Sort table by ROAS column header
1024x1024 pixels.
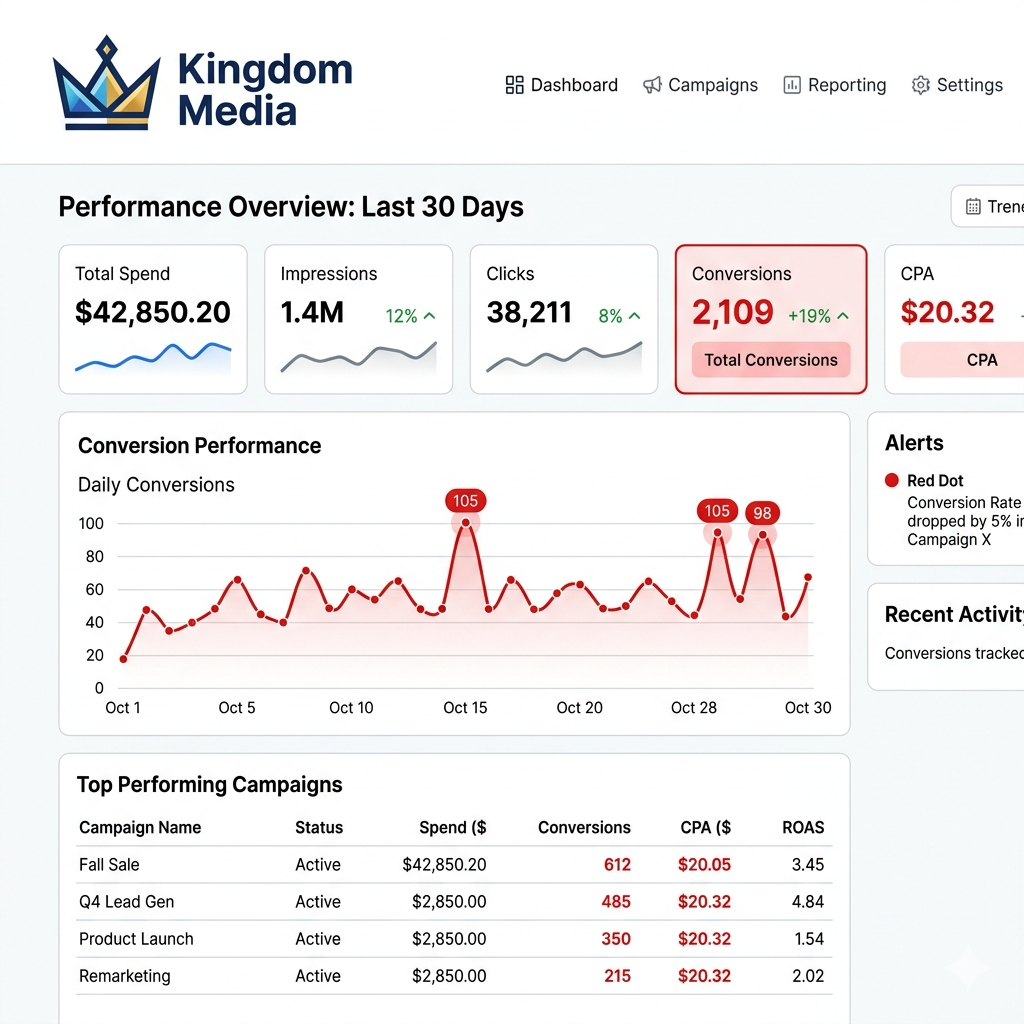tap(803, 827)
